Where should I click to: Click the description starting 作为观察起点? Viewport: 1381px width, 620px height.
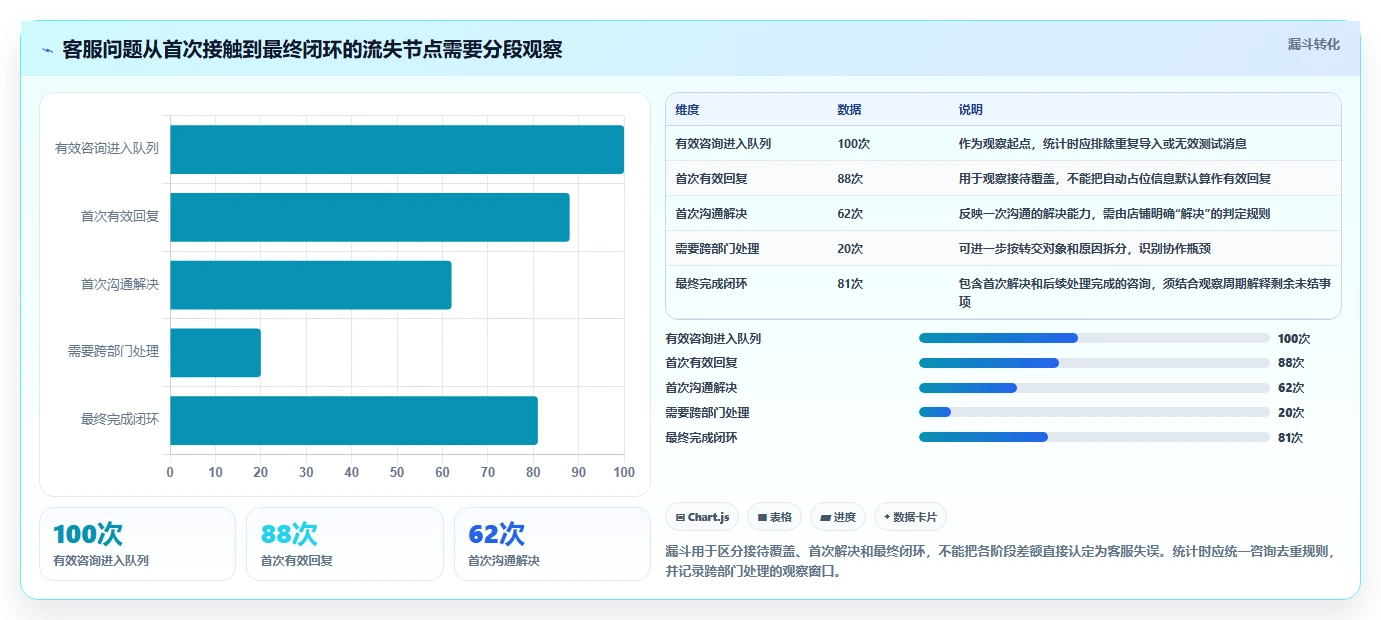(1103, 144)
